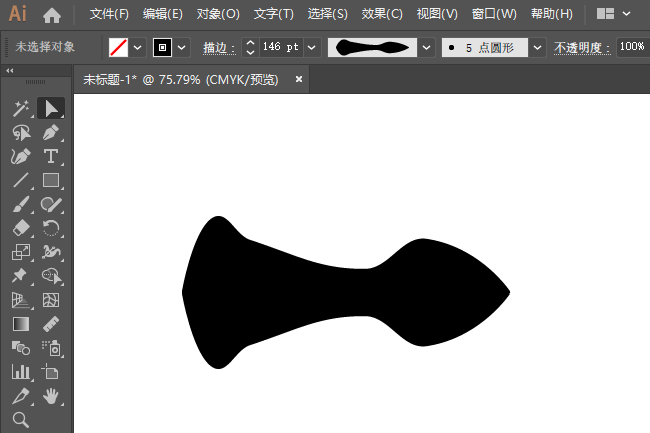This screenshot has width=650, height=433.
Task: Select the Shape Builder tool
Action: 51,276
